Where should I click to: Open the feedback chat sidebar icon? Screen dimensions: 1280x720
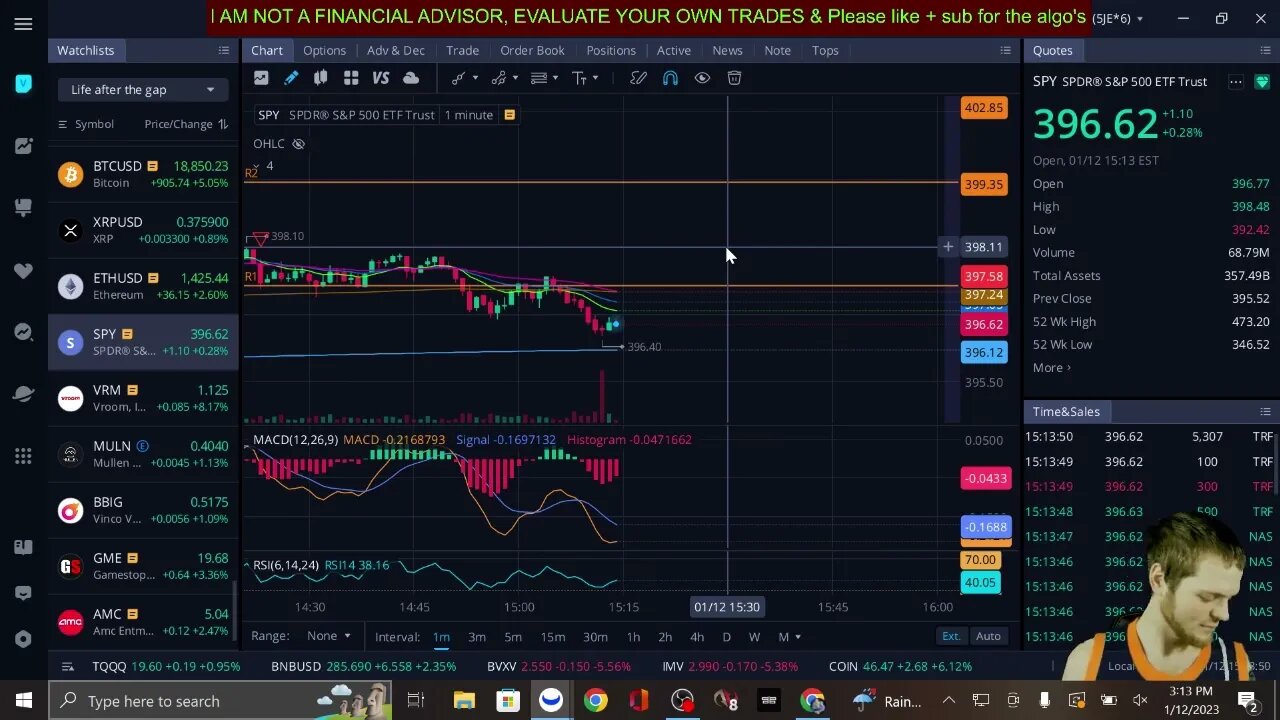point(23,593)
